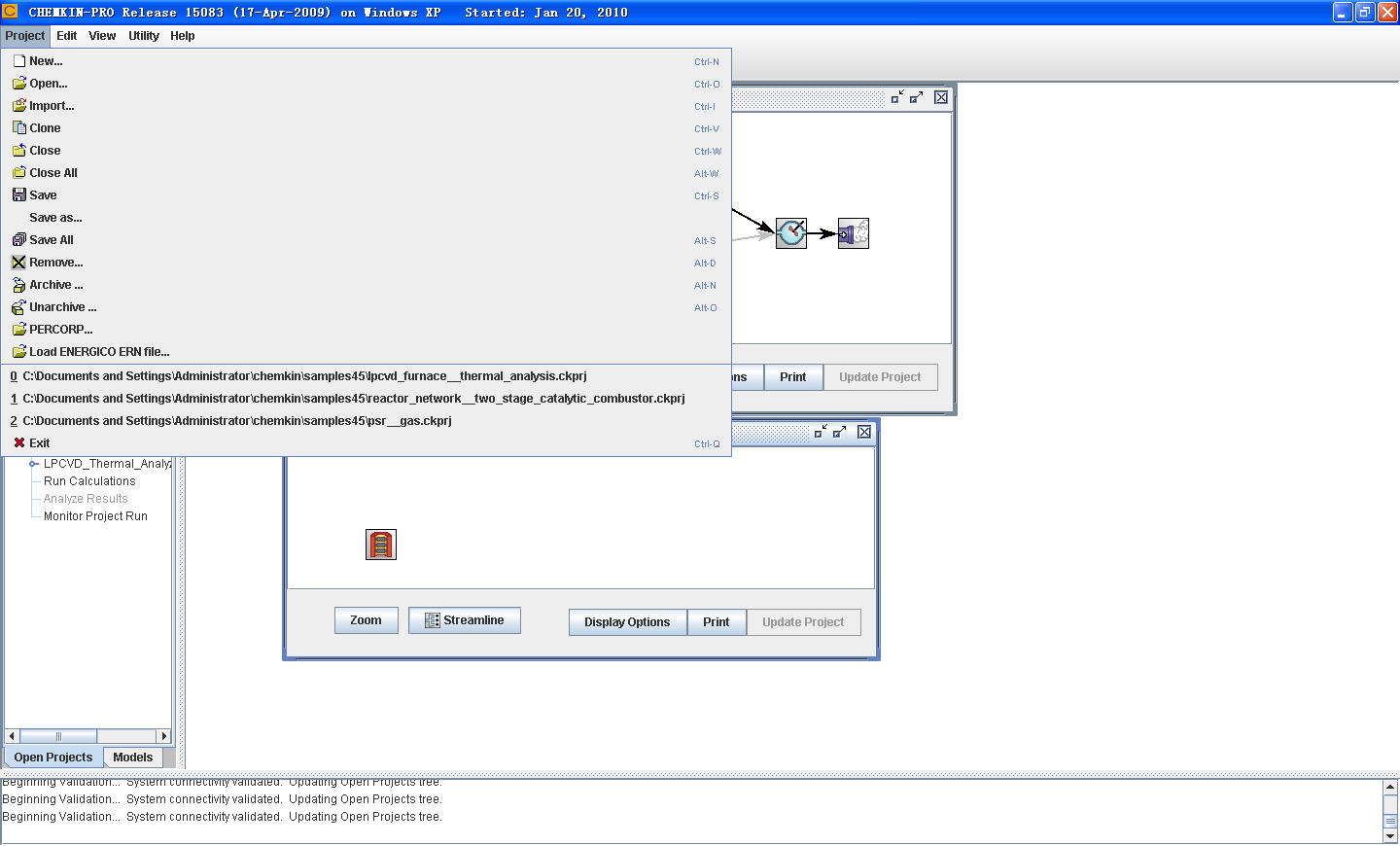
Task: Select the red furnace reactor icon
Action: tap(381, 545)
